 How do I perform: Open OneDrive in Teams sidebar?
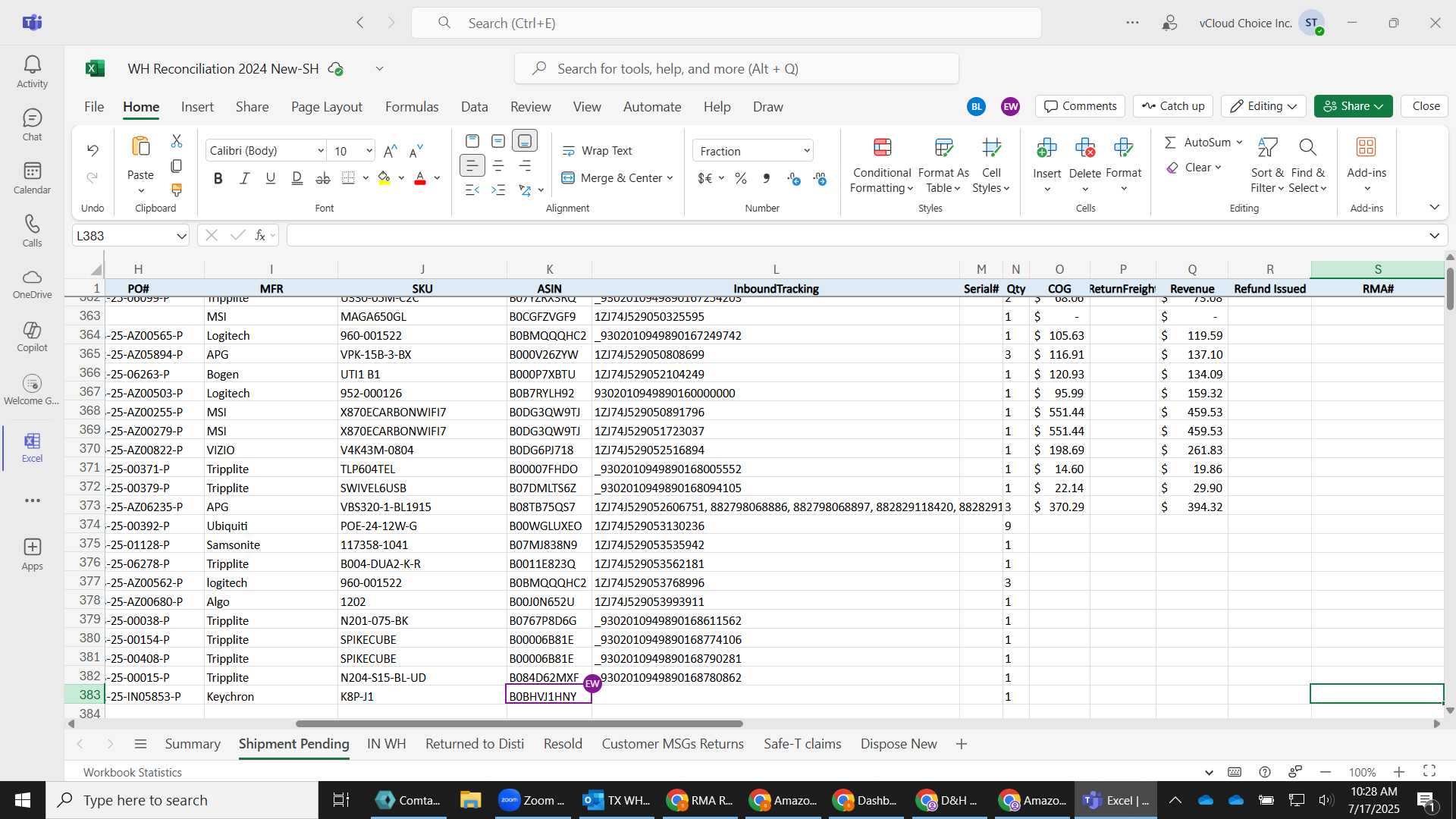click(x=32, y=284)
